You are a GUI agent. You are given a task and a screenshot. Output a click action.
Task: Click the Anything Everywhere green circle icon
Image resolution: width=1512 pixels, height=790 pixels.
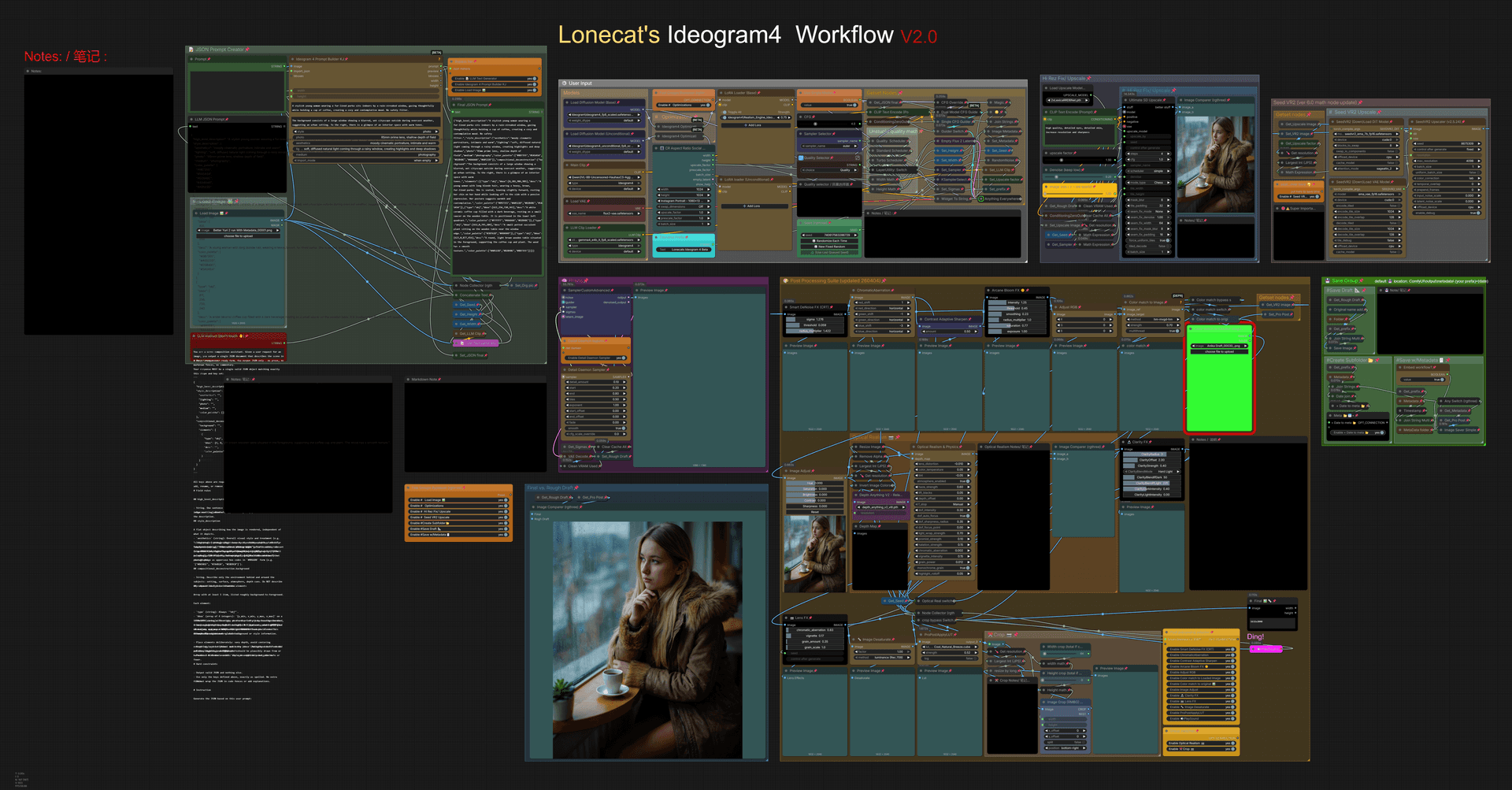(x=980, y=198)
